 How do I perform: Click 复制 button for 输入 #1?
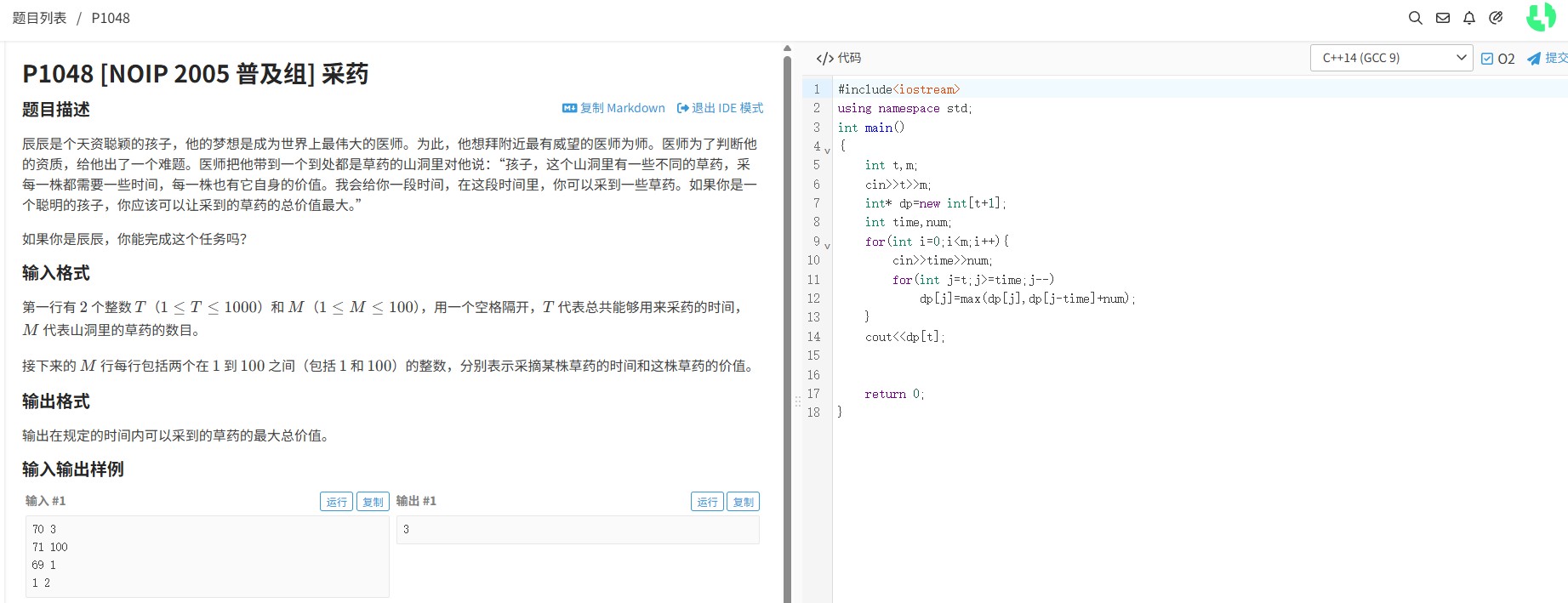tap(373, 502)
